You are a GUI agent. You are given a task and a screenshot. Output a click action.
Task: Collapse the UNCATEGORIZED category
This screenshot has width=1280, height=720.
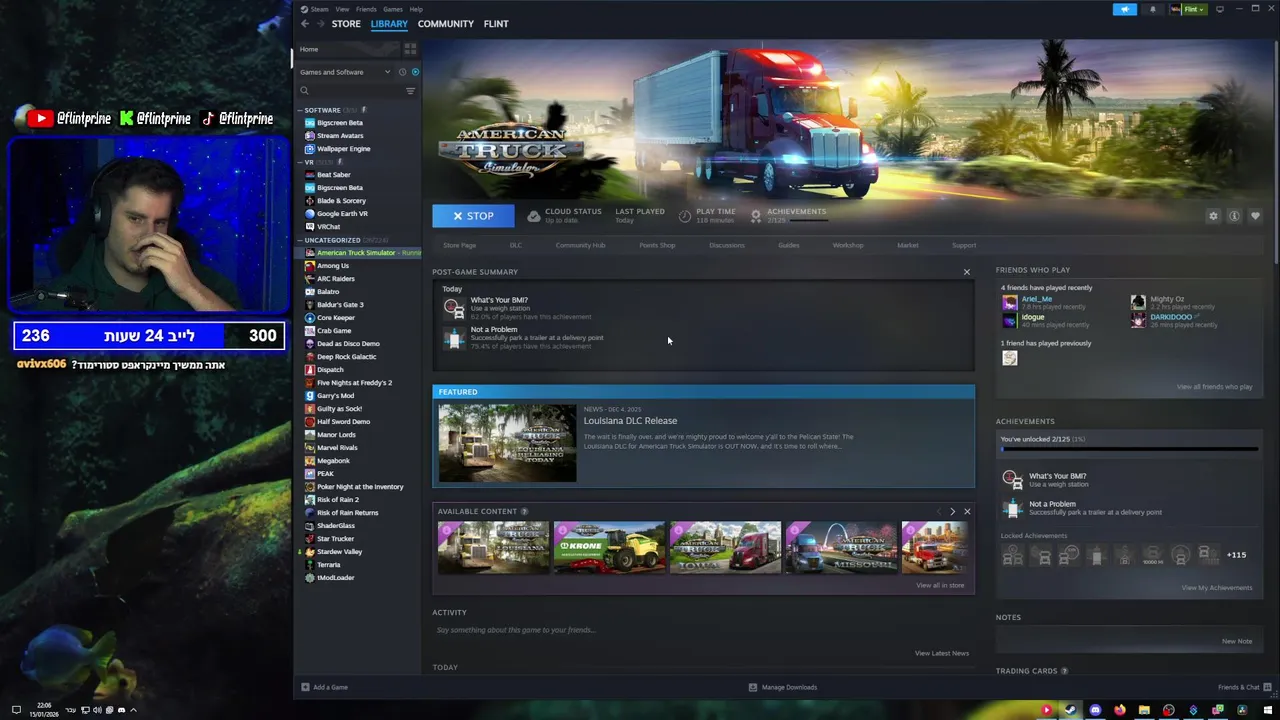[x=299, y=240]
